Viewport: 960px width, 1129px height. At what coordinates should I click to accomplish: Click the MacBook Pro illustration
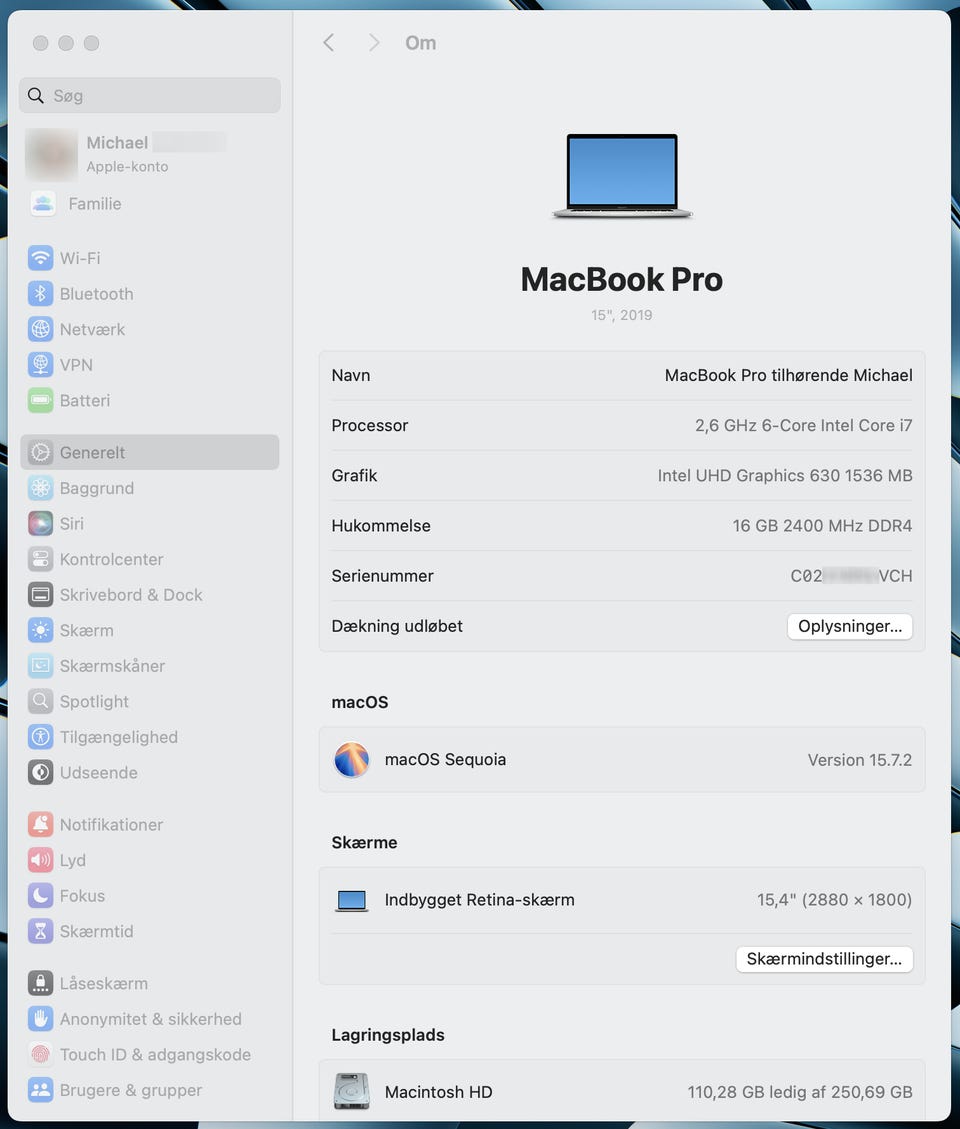(622, 176)
